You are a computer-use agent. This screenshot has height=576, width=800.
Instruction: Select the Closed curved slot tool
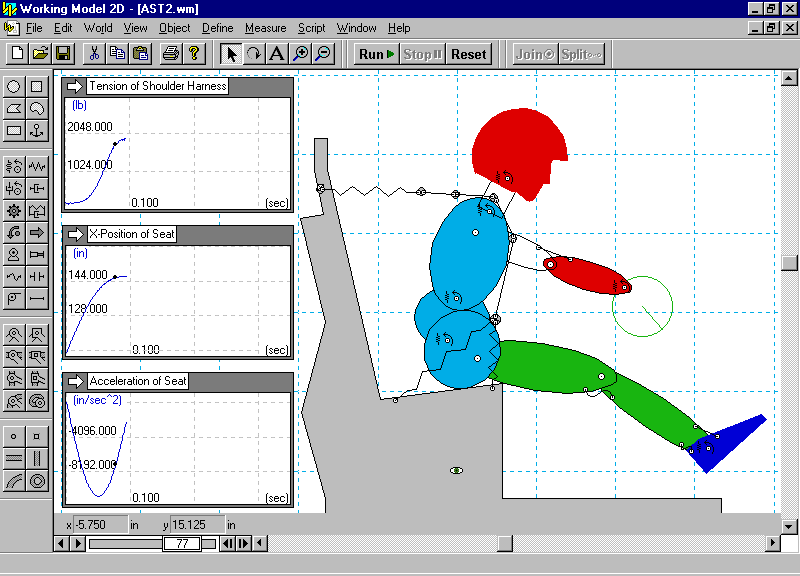pyautogui.click(x=37, y=481)
